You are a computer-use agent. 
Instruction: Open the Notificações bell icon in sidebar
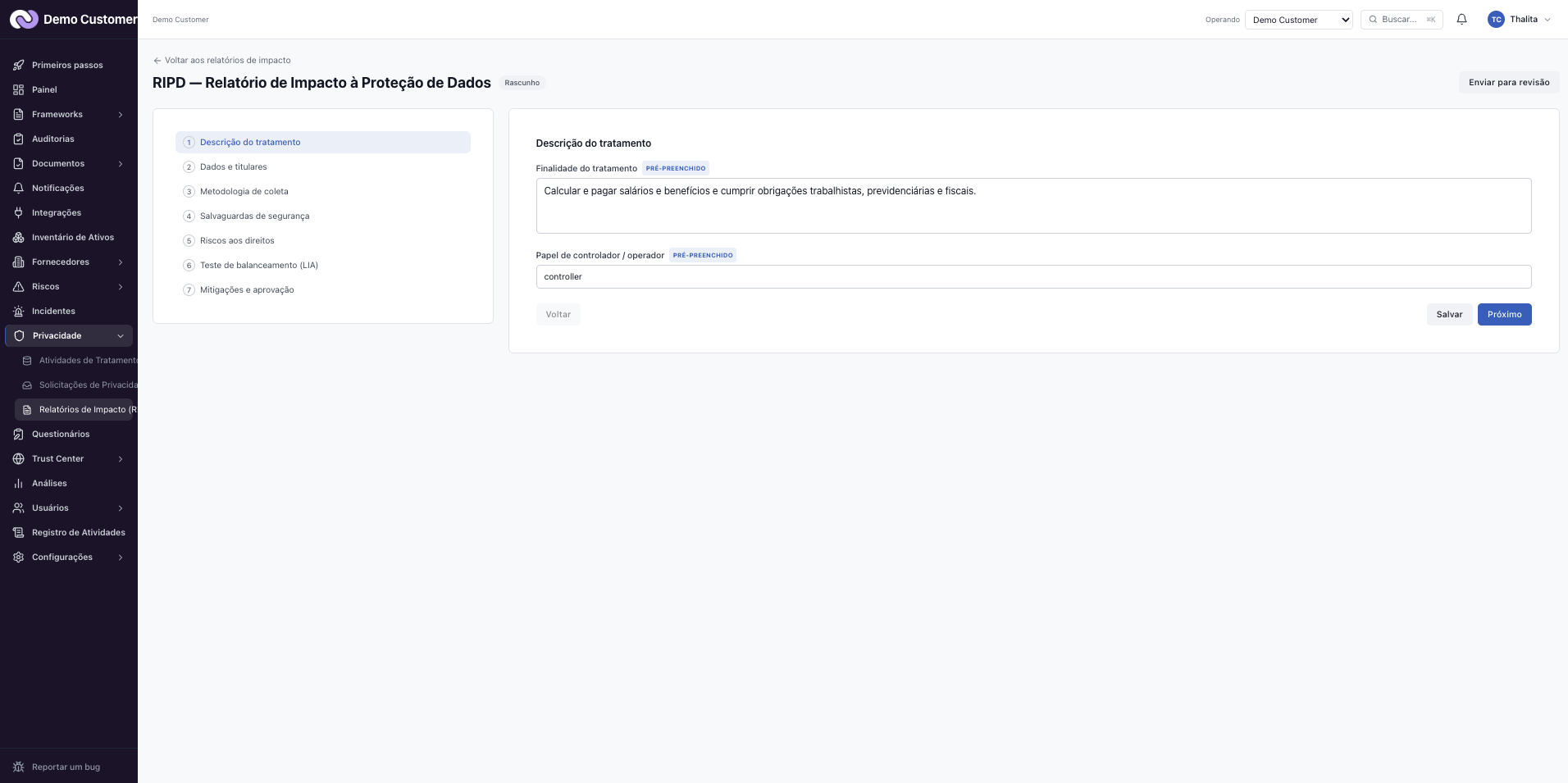(19, 188)
